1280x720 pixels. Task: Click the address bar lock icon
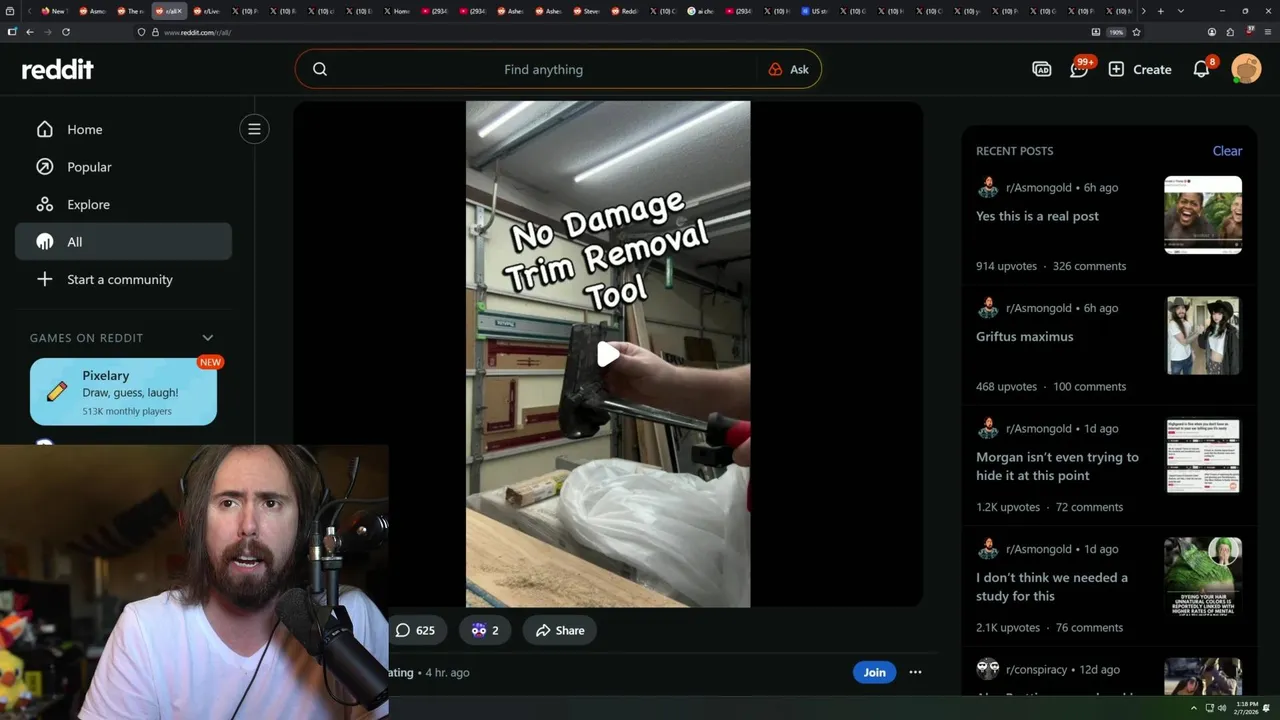pos(155,32)
